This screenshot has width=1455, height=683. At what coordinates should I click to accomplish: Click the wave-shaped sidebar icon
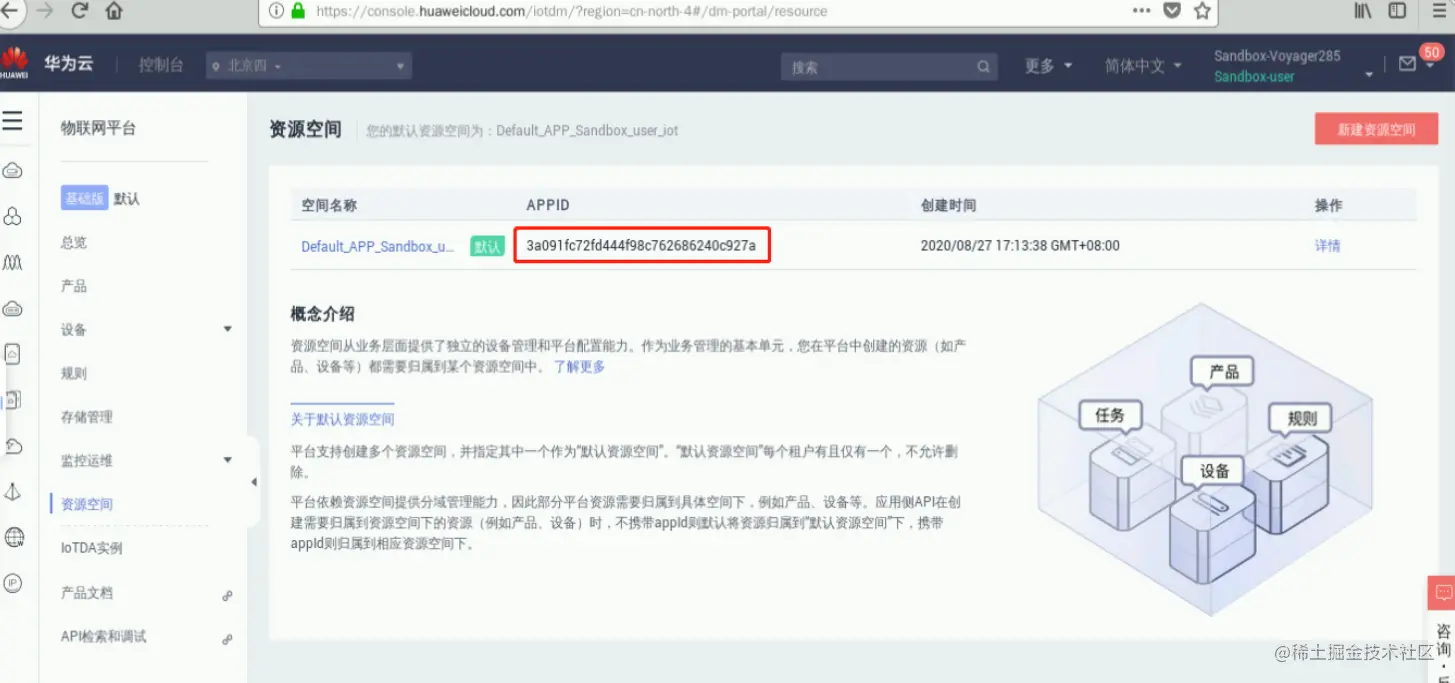tap(13, 262)
